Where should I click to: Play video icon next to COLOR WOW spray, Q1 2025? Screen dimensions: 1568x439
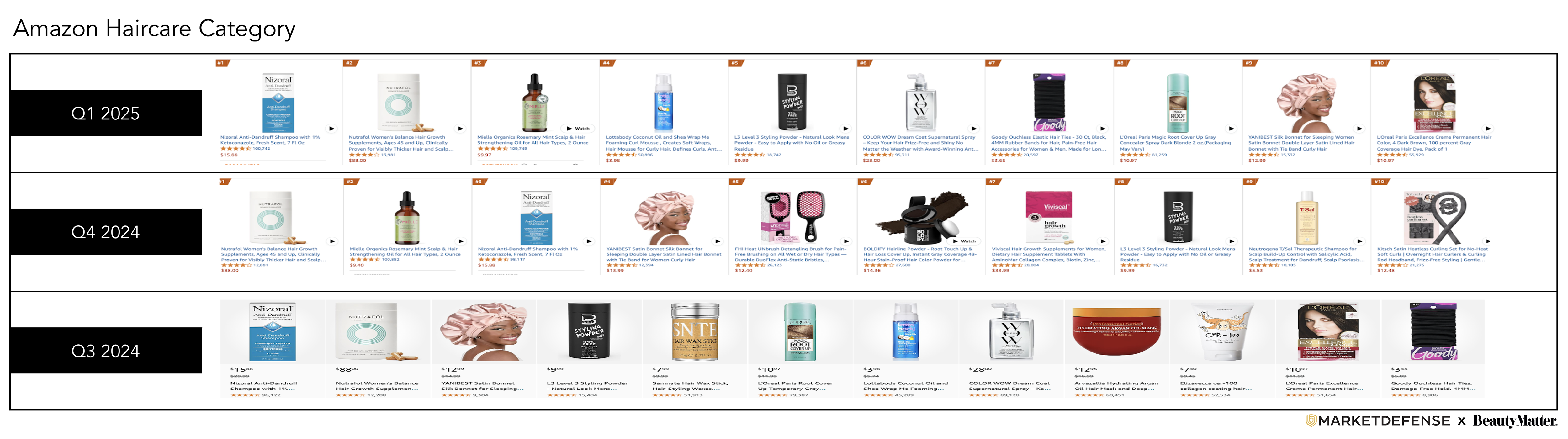(974, 129)
